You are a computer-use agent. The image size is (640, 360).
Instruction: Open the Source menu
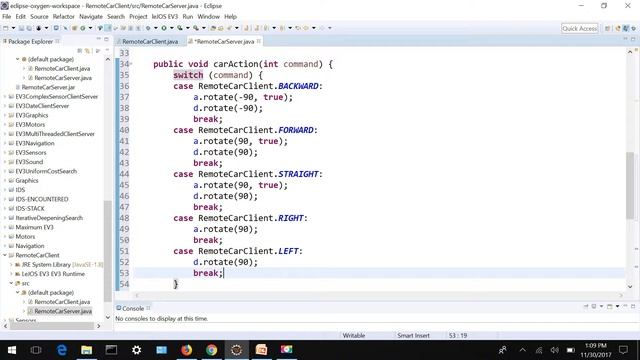39,17
